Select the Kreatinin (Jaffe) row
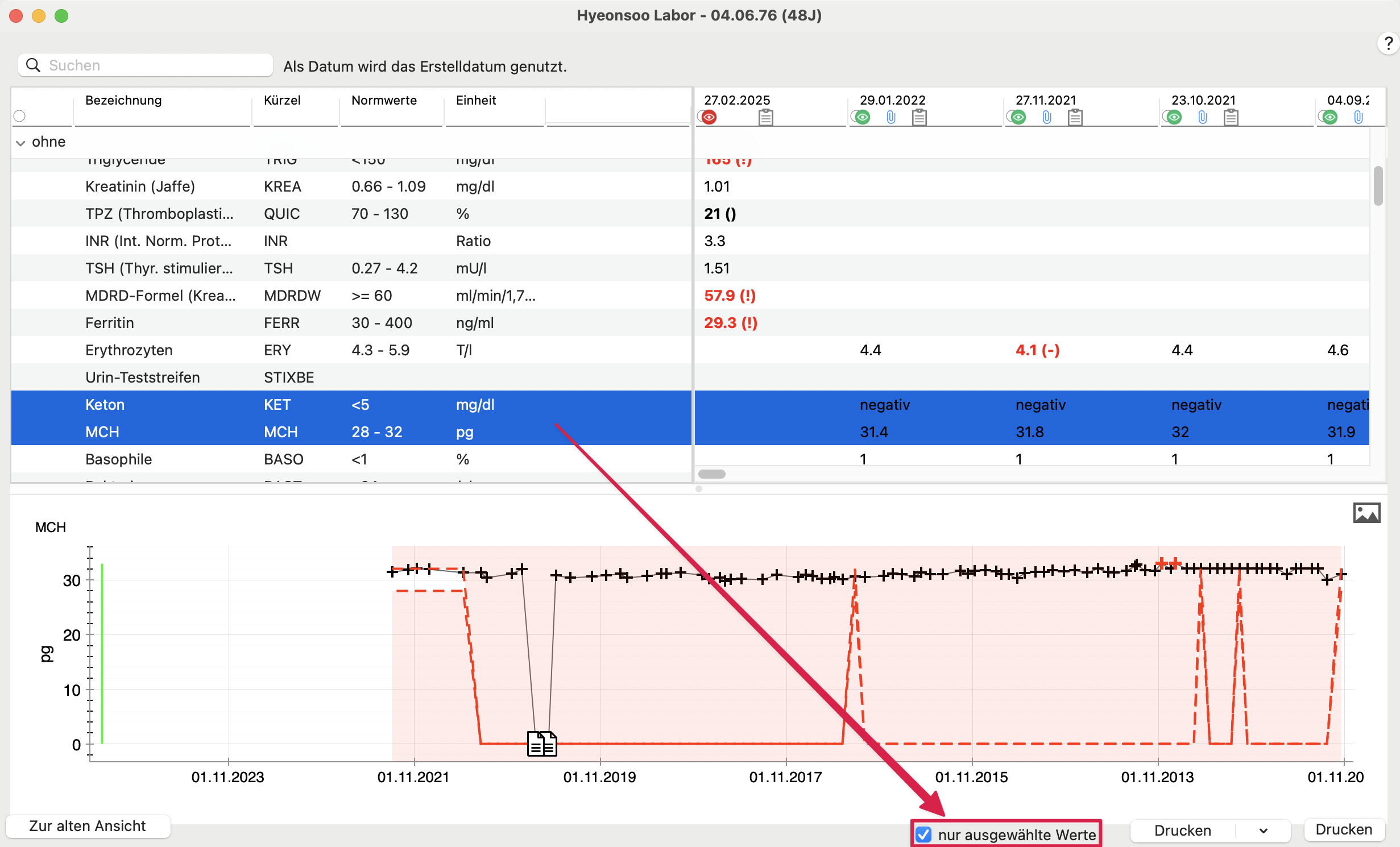Viewport: 1400px width, 847px height. tap(351, 186)
